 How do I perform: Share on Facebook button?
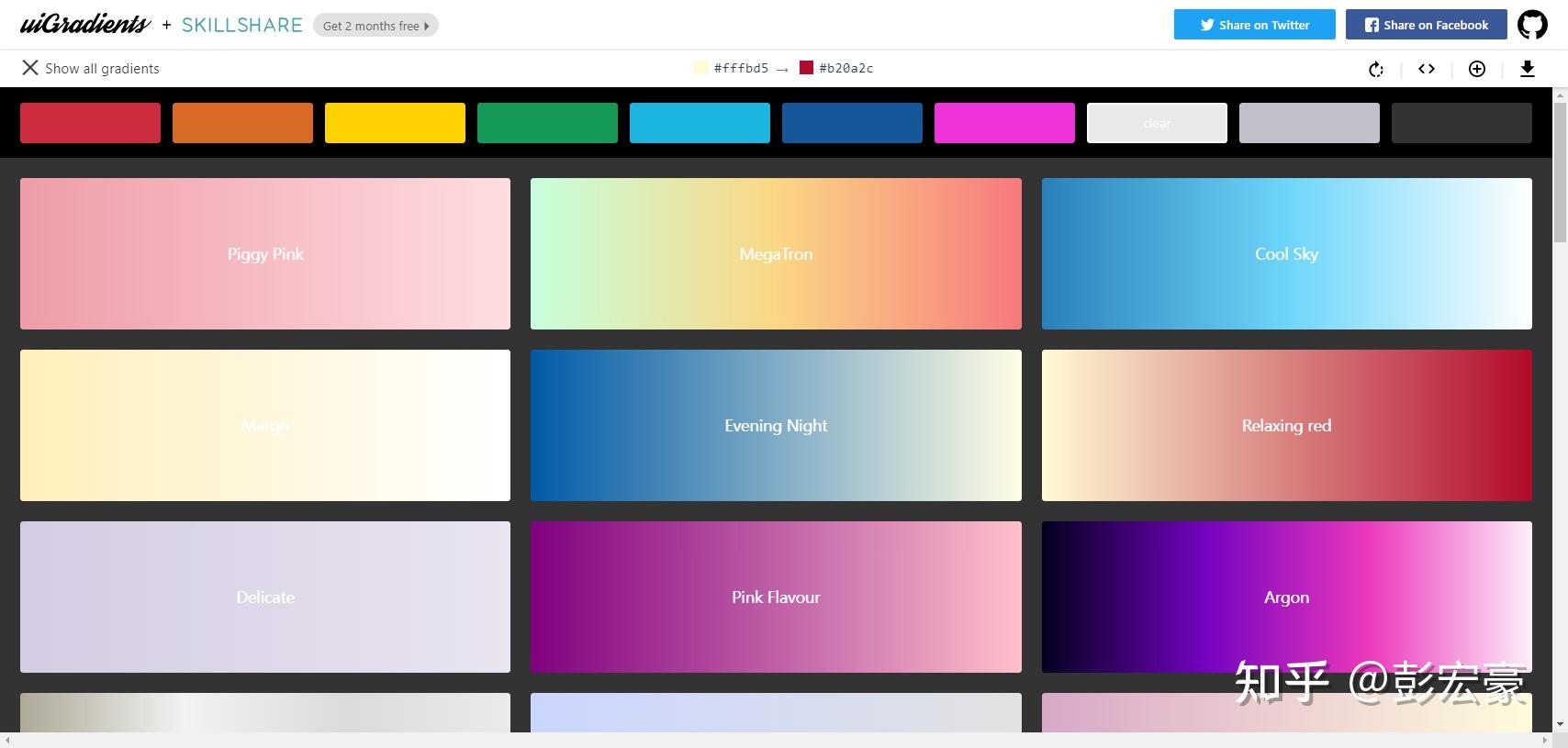pos(1426,25)
